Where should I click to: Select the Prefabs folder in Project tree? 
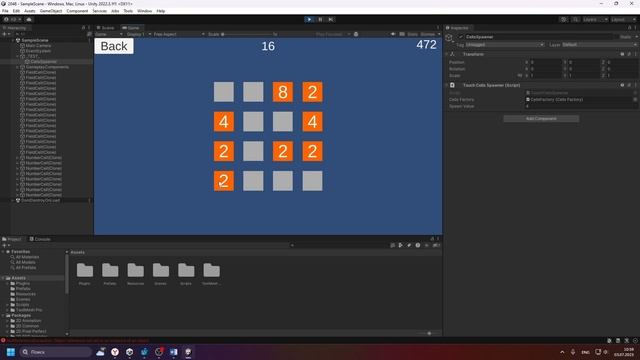click(23, 289)
